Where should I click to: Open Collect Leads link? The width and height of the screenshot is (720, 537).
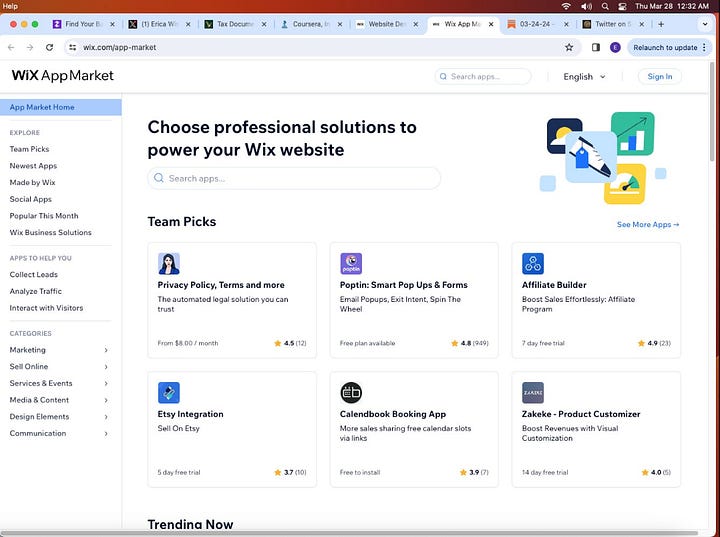pos(34,275)
